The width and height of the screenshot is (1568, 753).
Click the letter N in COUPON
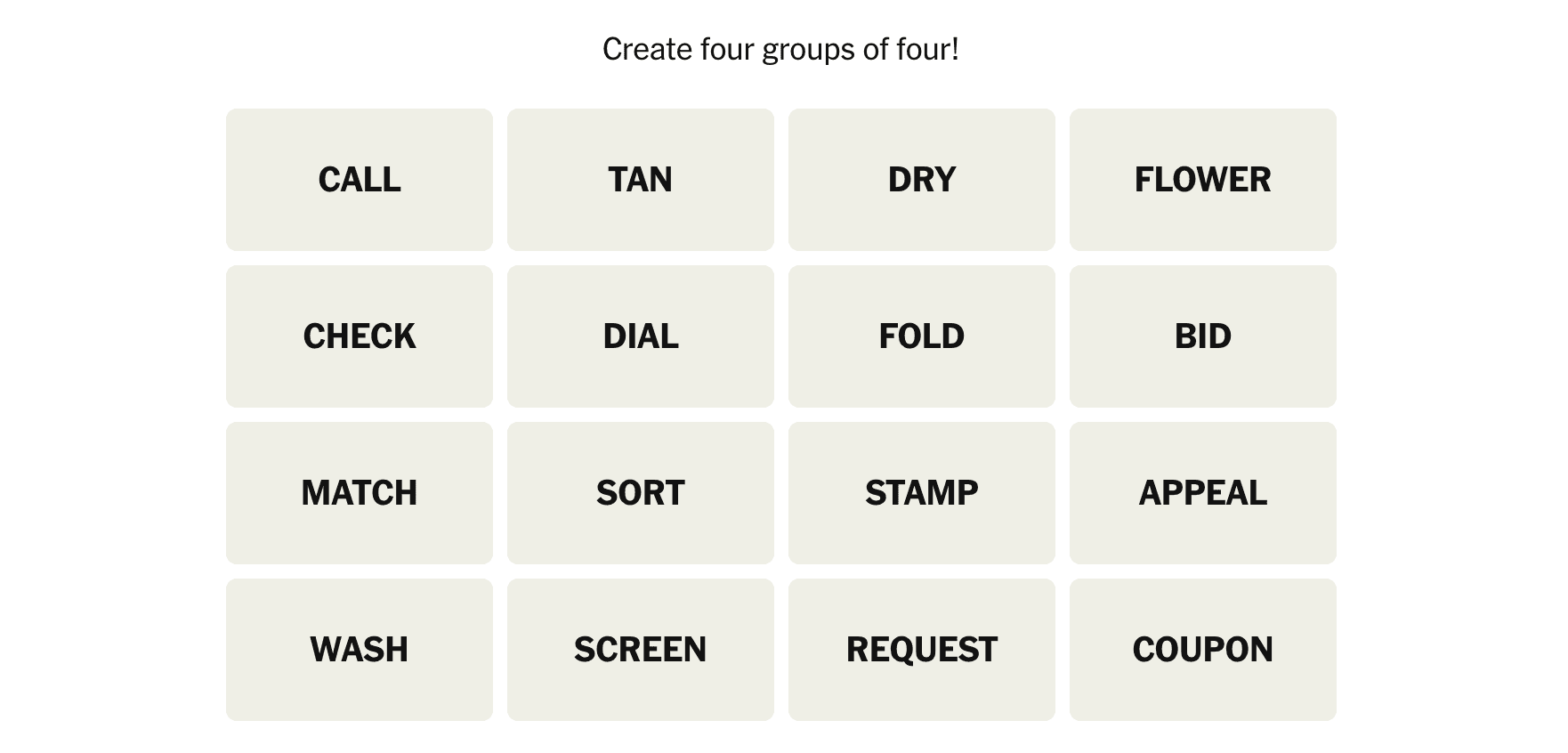tap(1262, 650)
